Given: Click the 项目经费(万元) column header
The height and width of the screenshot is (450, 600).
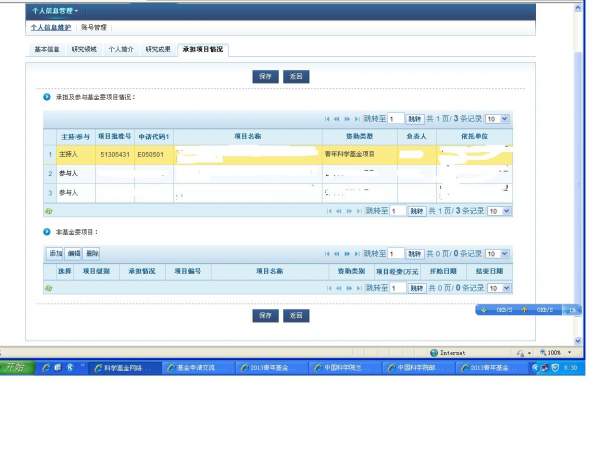Looking at the screenshot, I should pyautogui.click(x=397, y=271).
